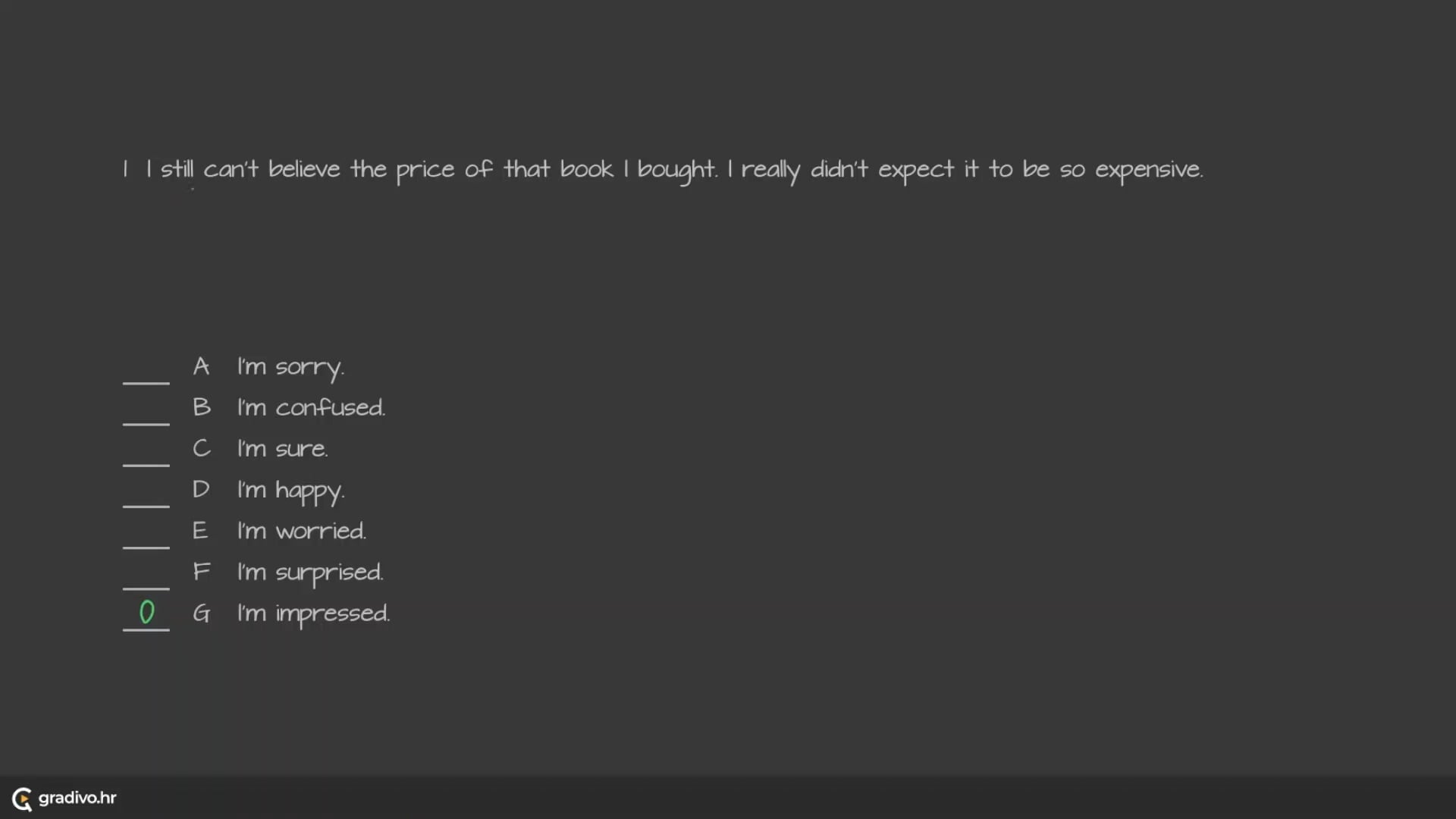
Task: Click the letter F option label
Action: (201, 571)
